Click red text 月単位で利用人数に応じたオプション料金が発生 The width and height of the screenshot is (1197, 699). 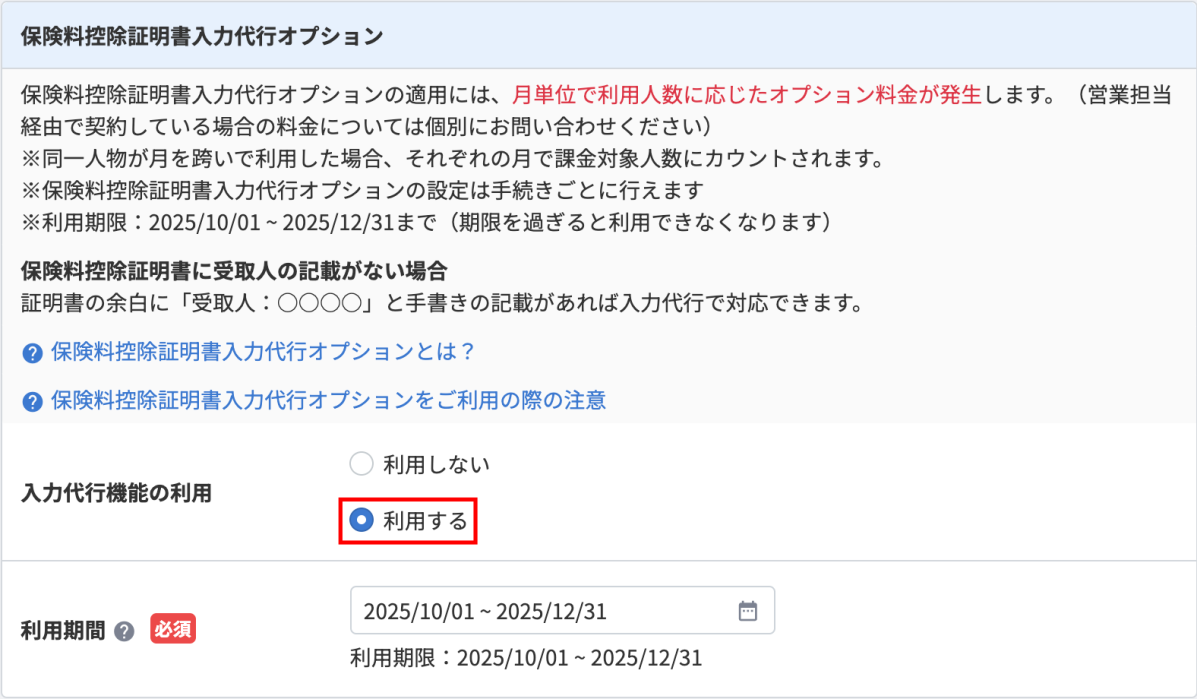(747, 95)
